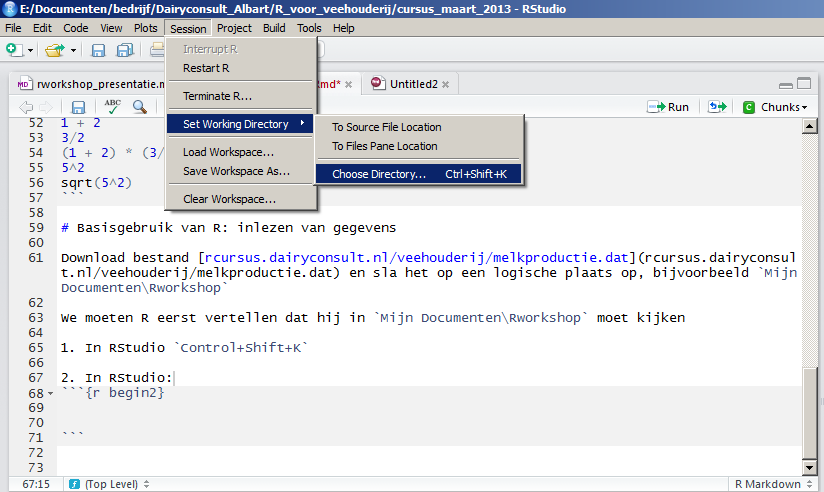This screenshot has height=492, width=824.
Task: Select Restart R from Session menu
Action: [241, 68]
